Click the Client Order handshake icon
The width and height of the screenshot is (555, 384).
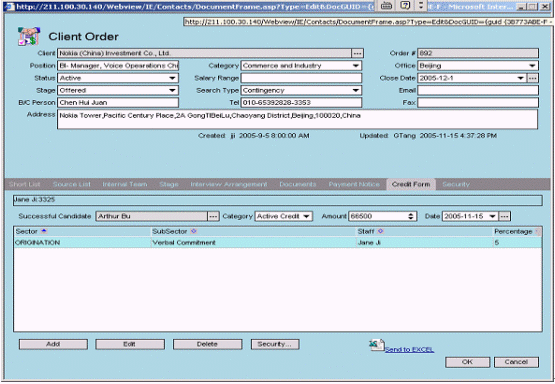click(29, 36)
